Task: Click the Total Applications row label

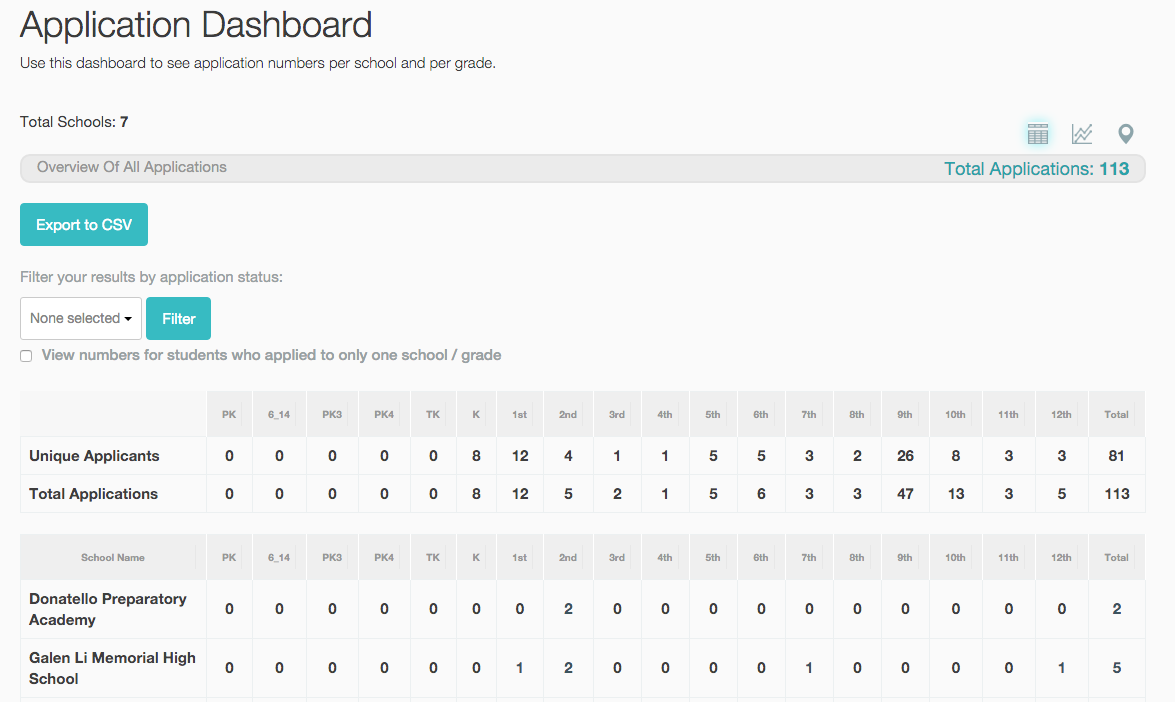Action: click(94, 494)
